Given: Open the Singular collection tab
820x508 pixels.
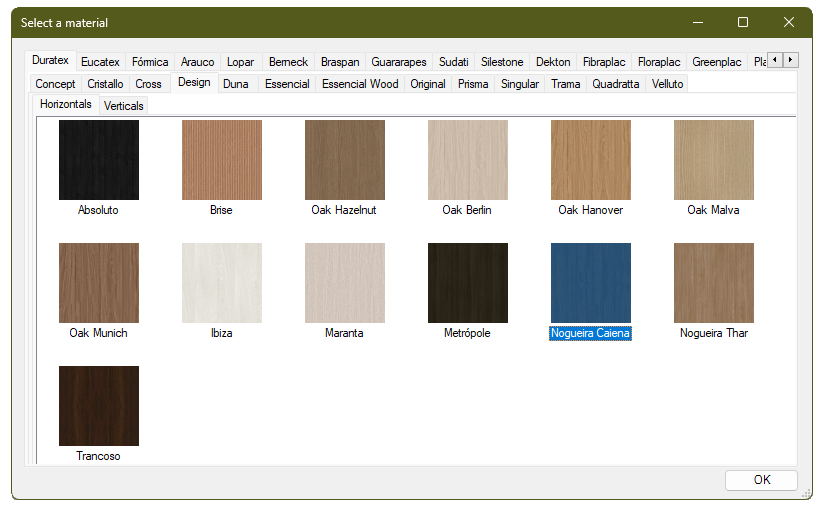Looking at the screenshot, I should [520, 84].
